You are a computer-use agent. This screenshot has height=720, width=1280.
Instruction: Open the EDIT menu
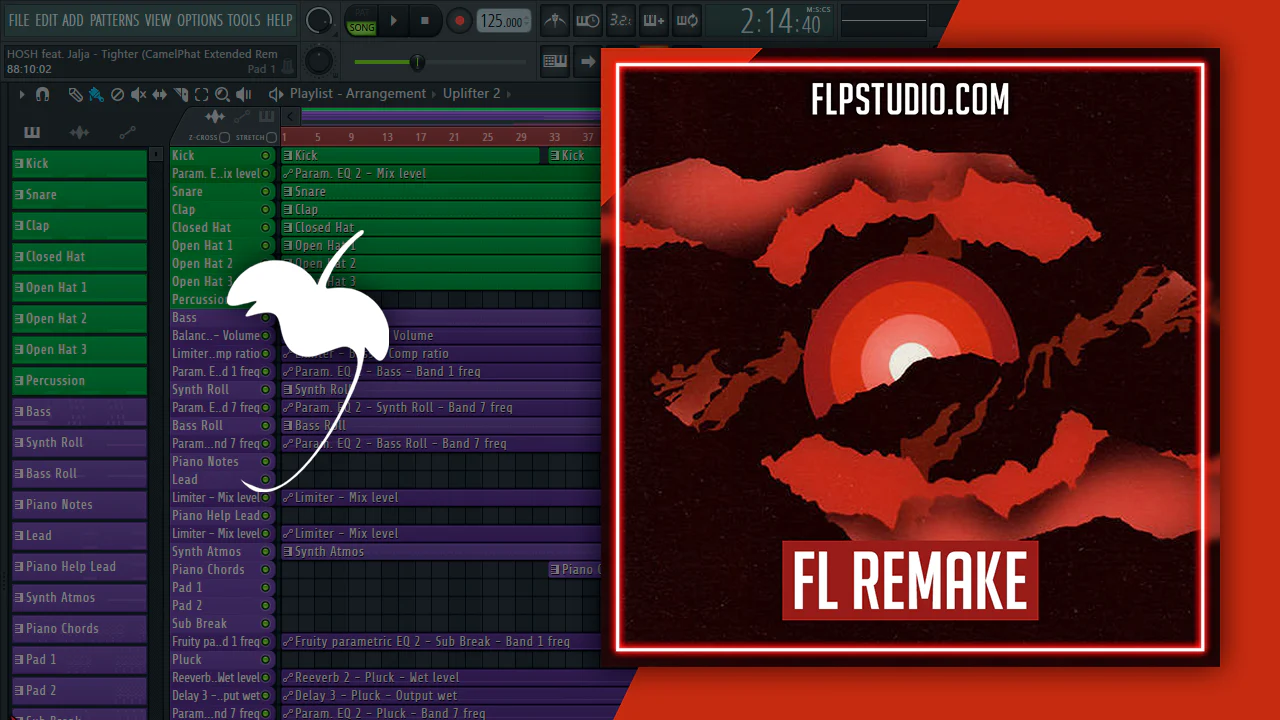(46, 20)
